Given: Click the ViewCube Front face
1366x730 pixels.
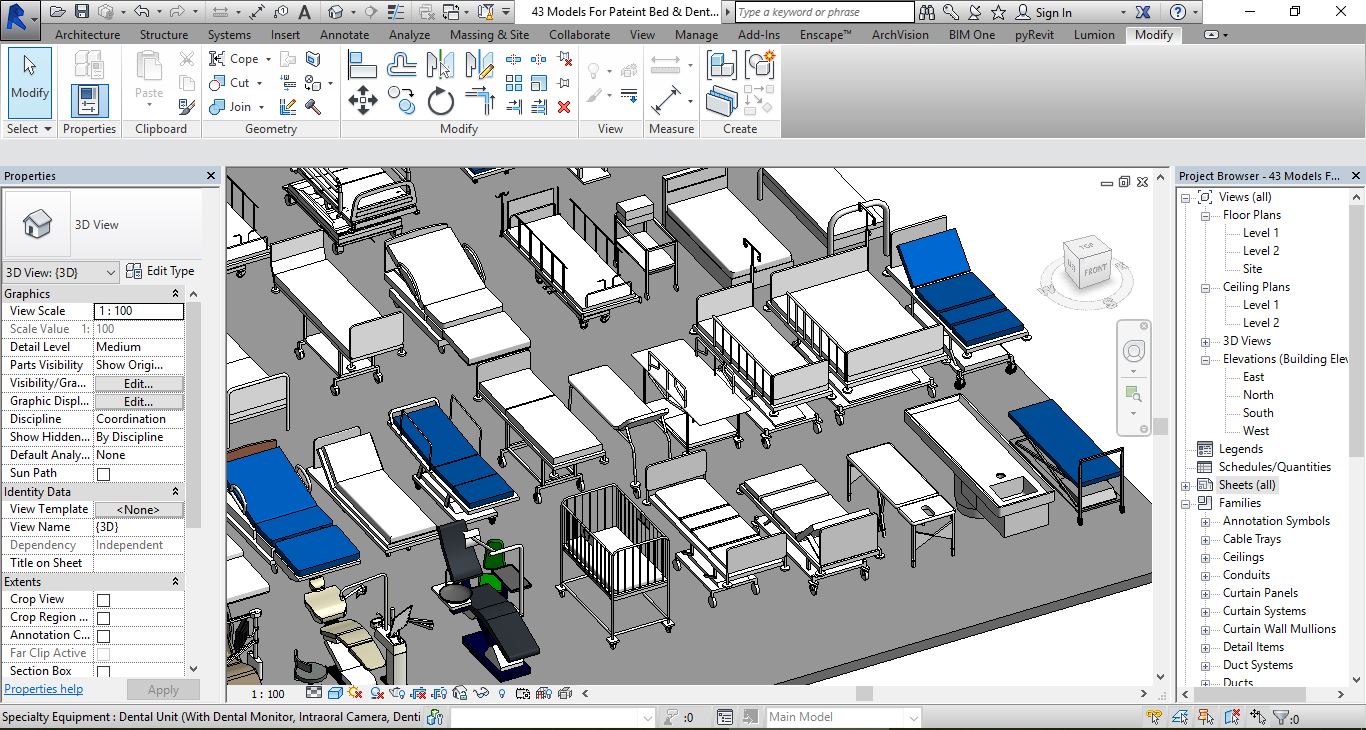Looking at the screenshot, I should (1094, 270).
